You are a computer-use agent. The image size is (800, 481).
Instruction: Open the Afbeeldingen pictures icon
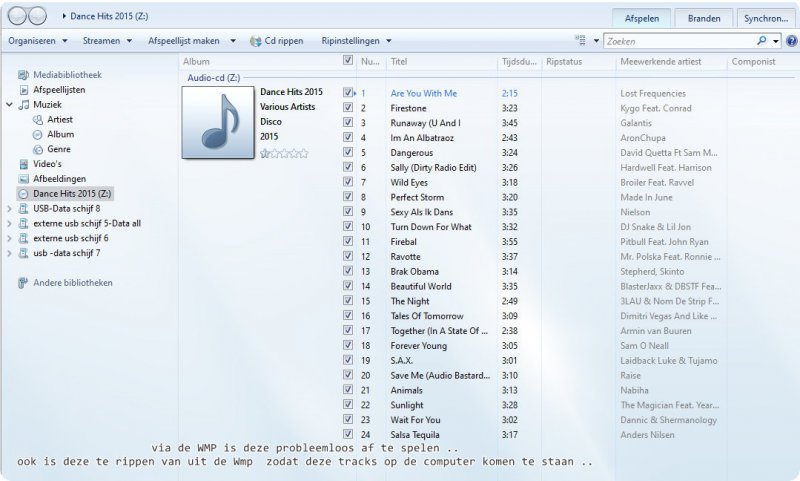point(24,179)
